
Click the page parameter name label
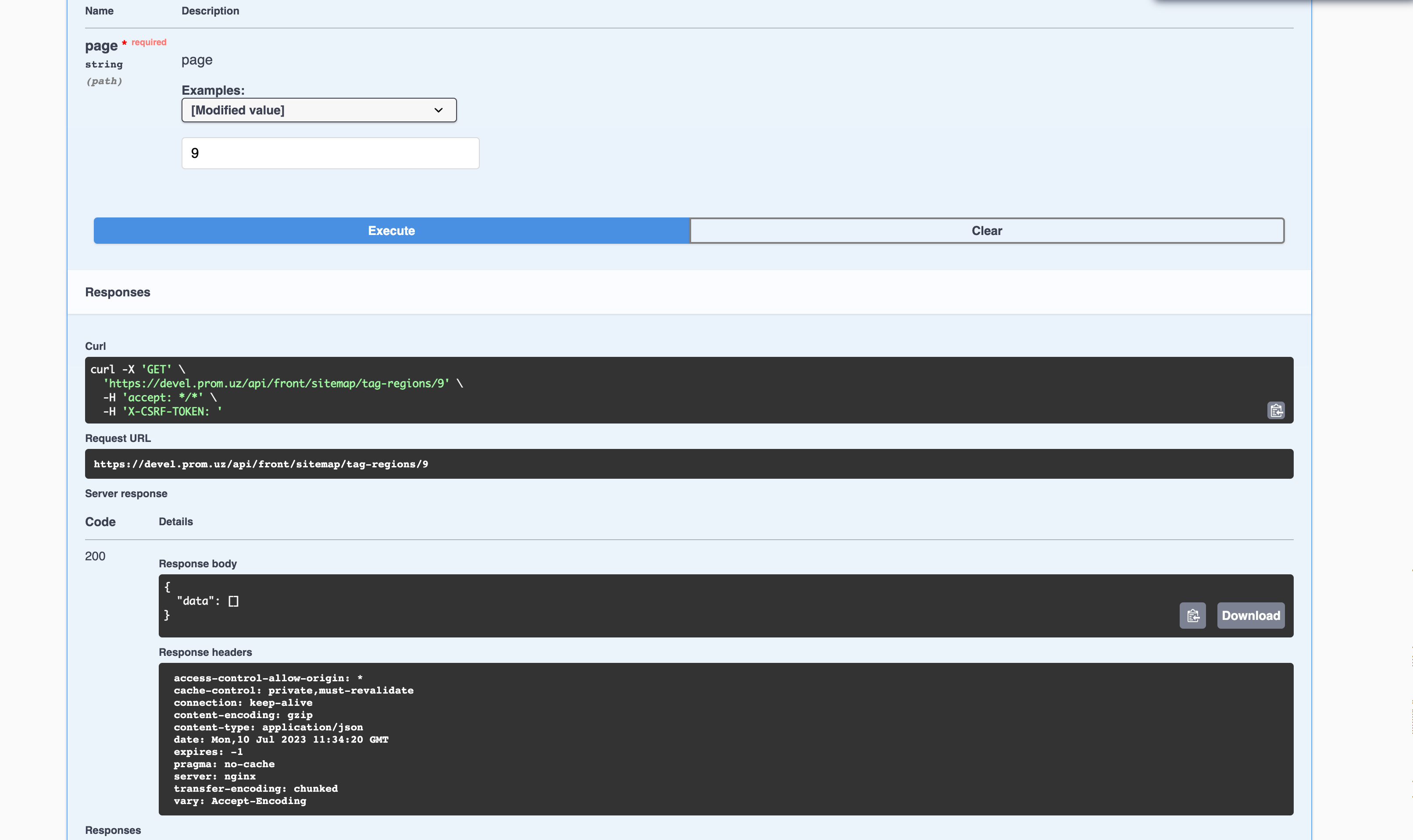pyautogui.click(x=101, y=46)
